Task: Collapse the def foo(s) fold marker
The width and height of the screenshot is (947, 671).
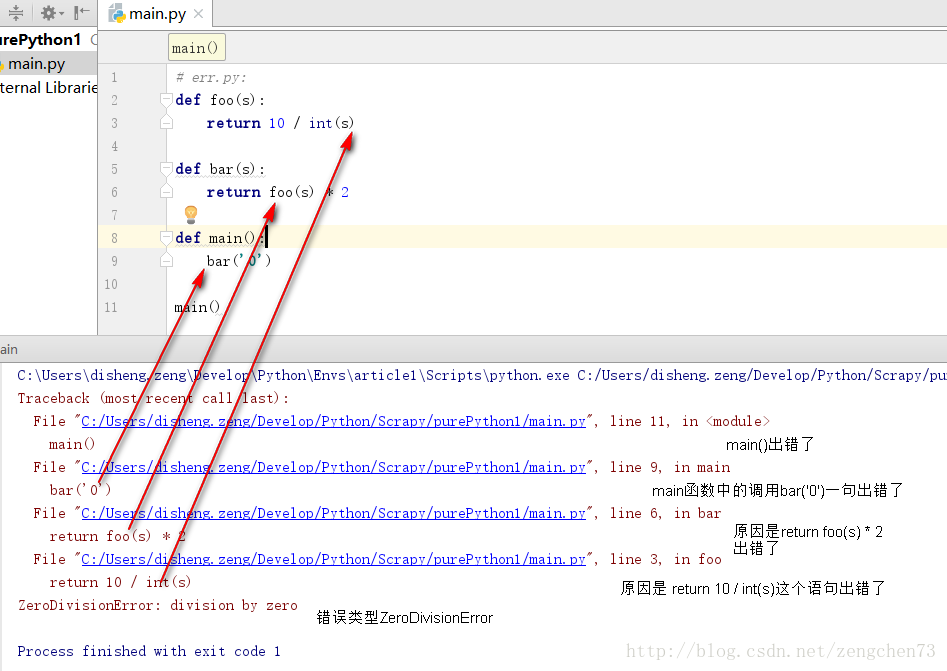Action: click(166, 100)
